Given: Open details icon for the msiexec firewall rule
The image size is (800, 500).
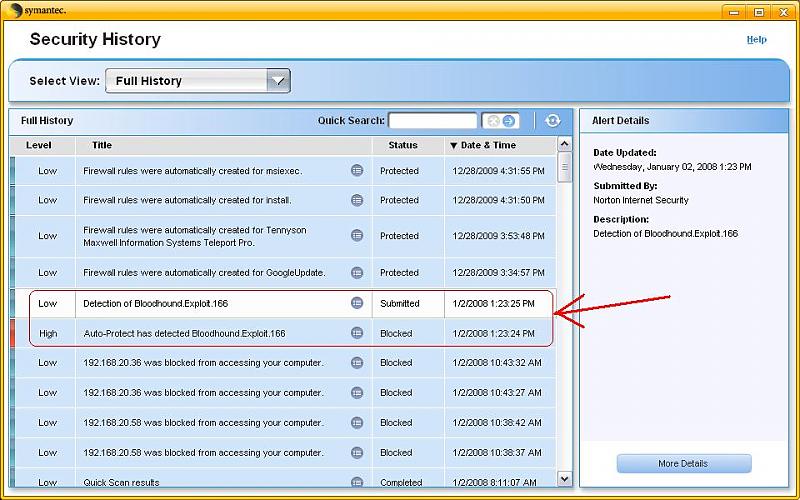Looking at the screenshot, I should point(357,171).
